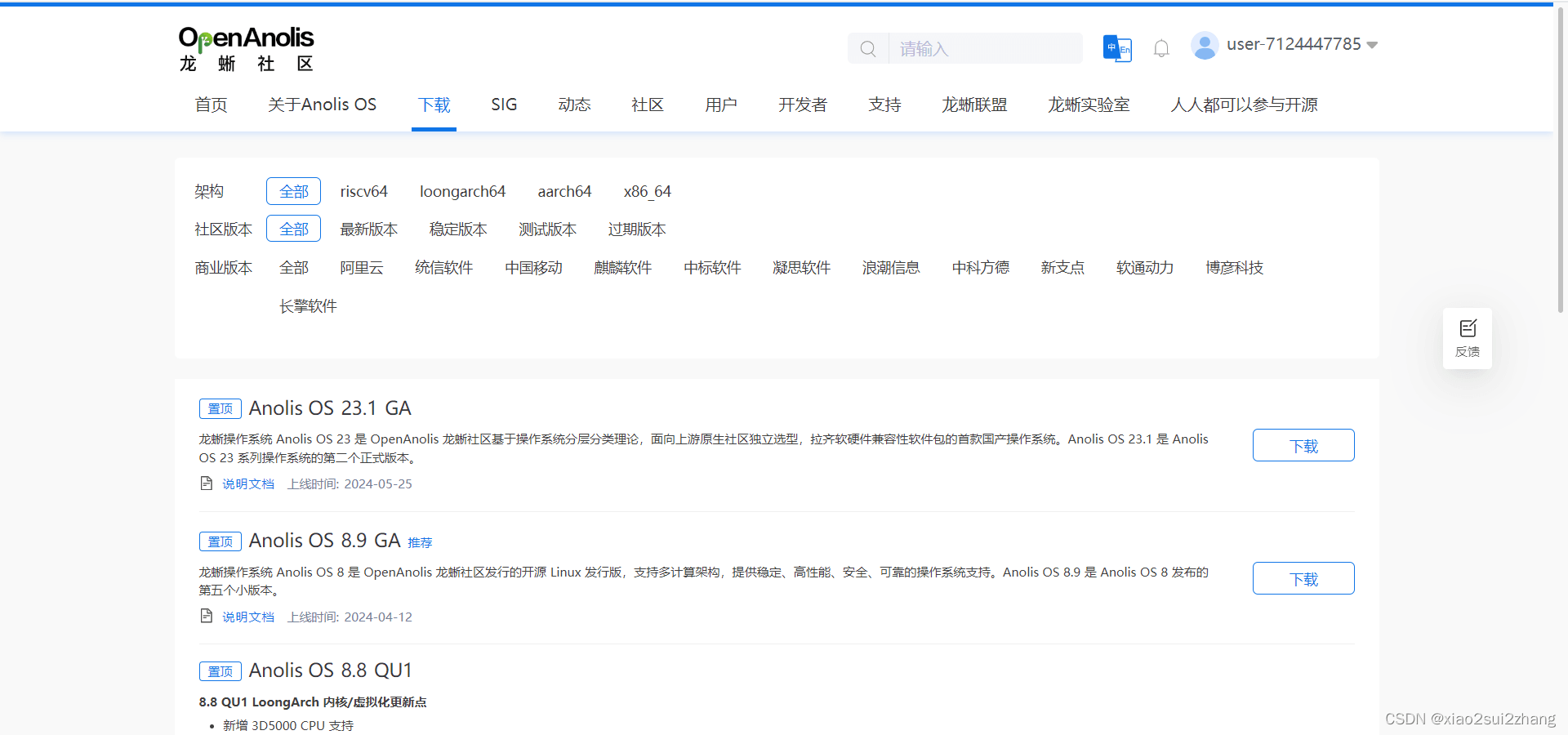Open the 用户 navigation item
1568x735 pixels.
[721, 105]
